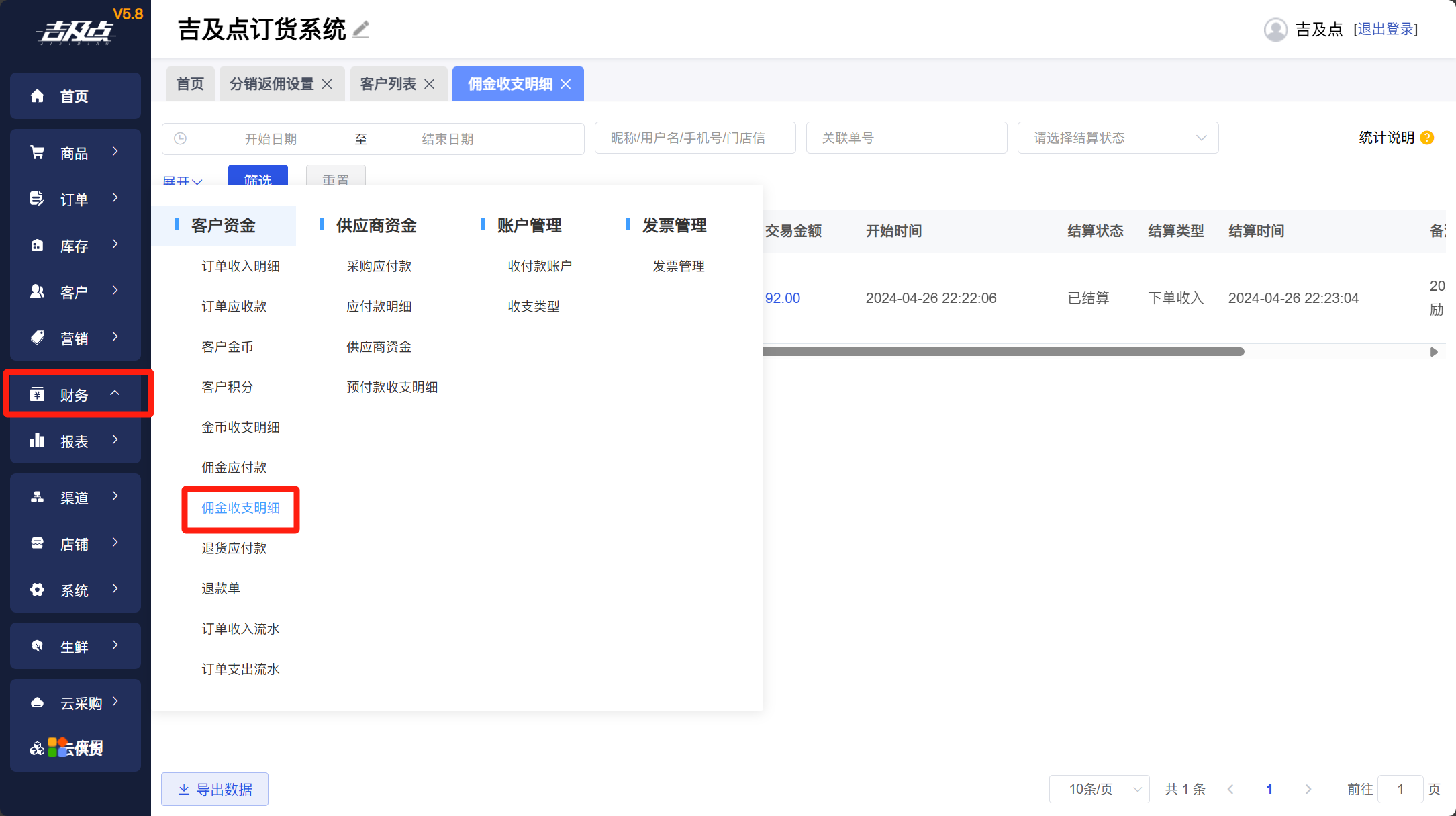This screenshot has width=1456, height=816.
Task: Click the 系统 gear icon
Action: (x=38, y=590)
